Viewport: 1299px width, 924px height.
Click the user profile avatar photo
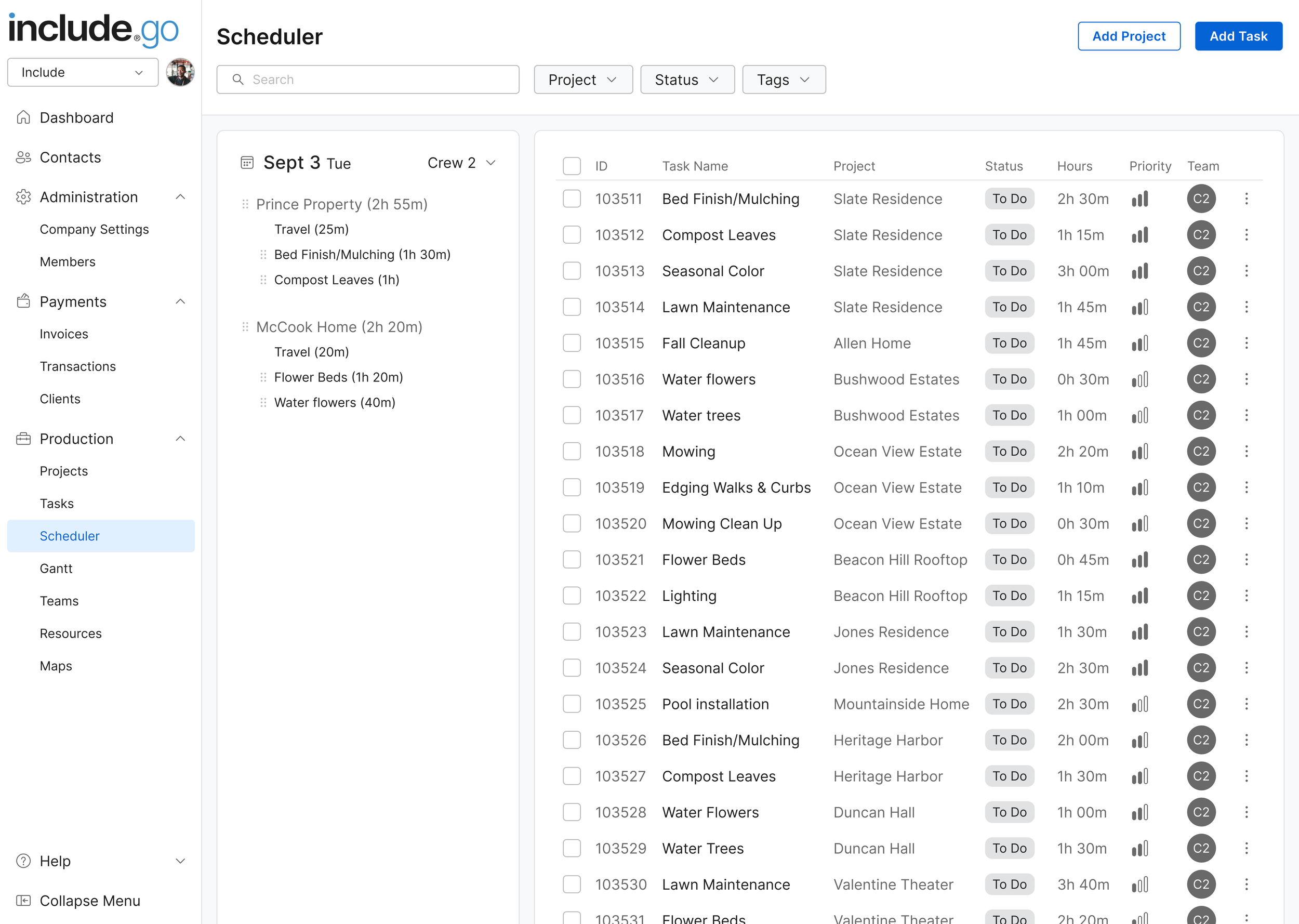[180, 73]
